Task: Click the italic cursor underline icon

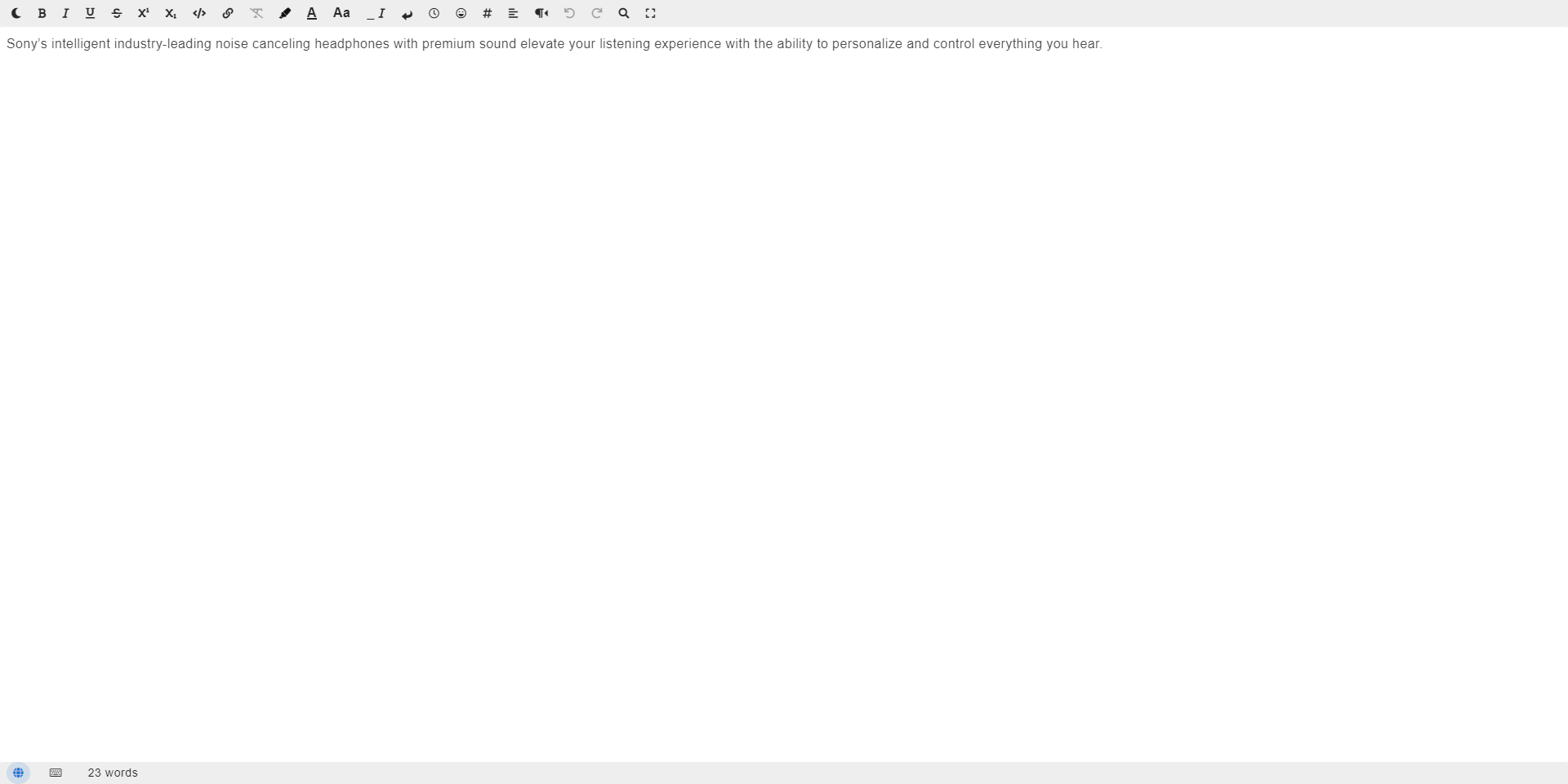Action: pyautogui.click(x=376, y=13)
